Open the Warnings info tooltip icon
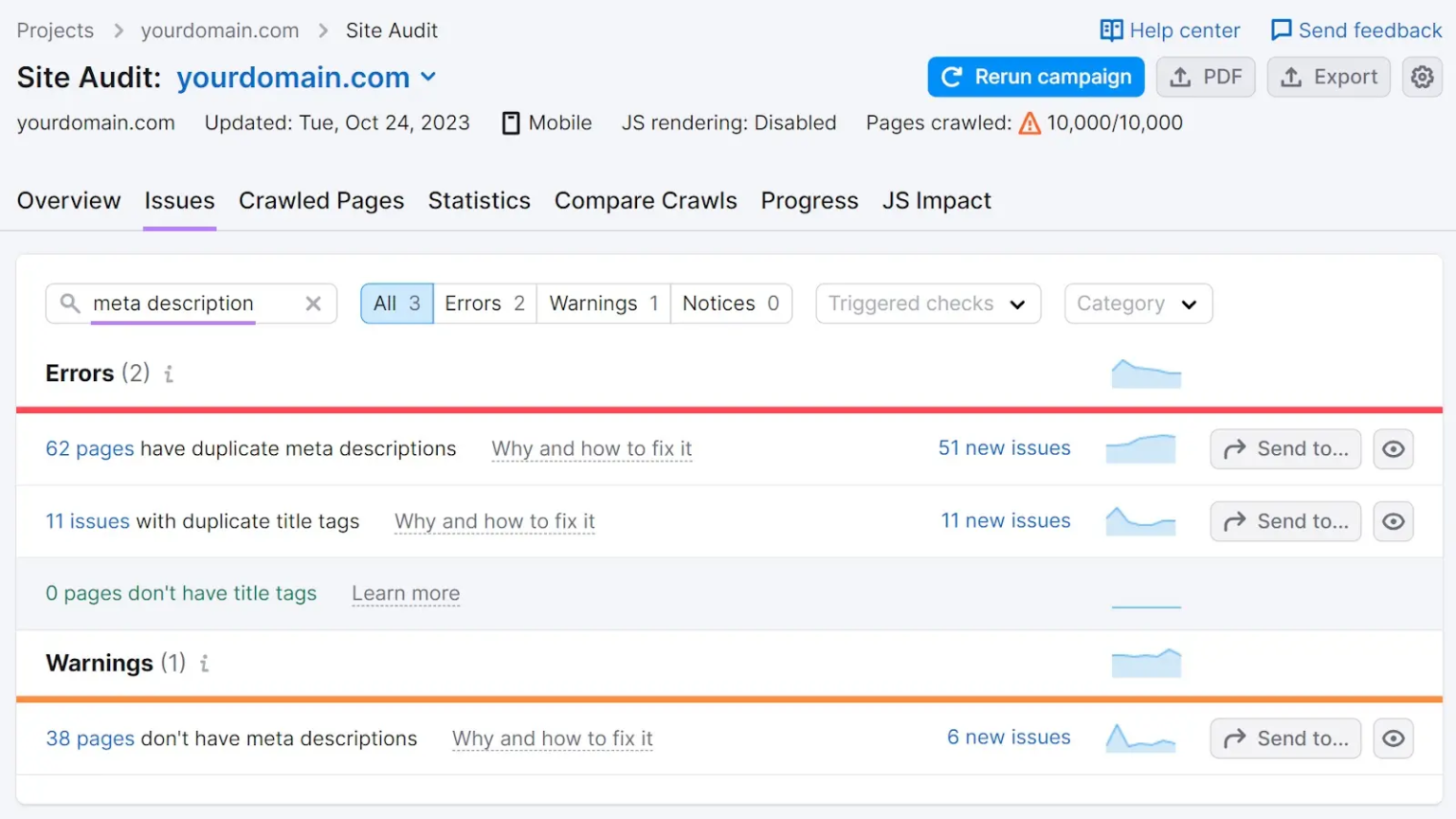 204,664
